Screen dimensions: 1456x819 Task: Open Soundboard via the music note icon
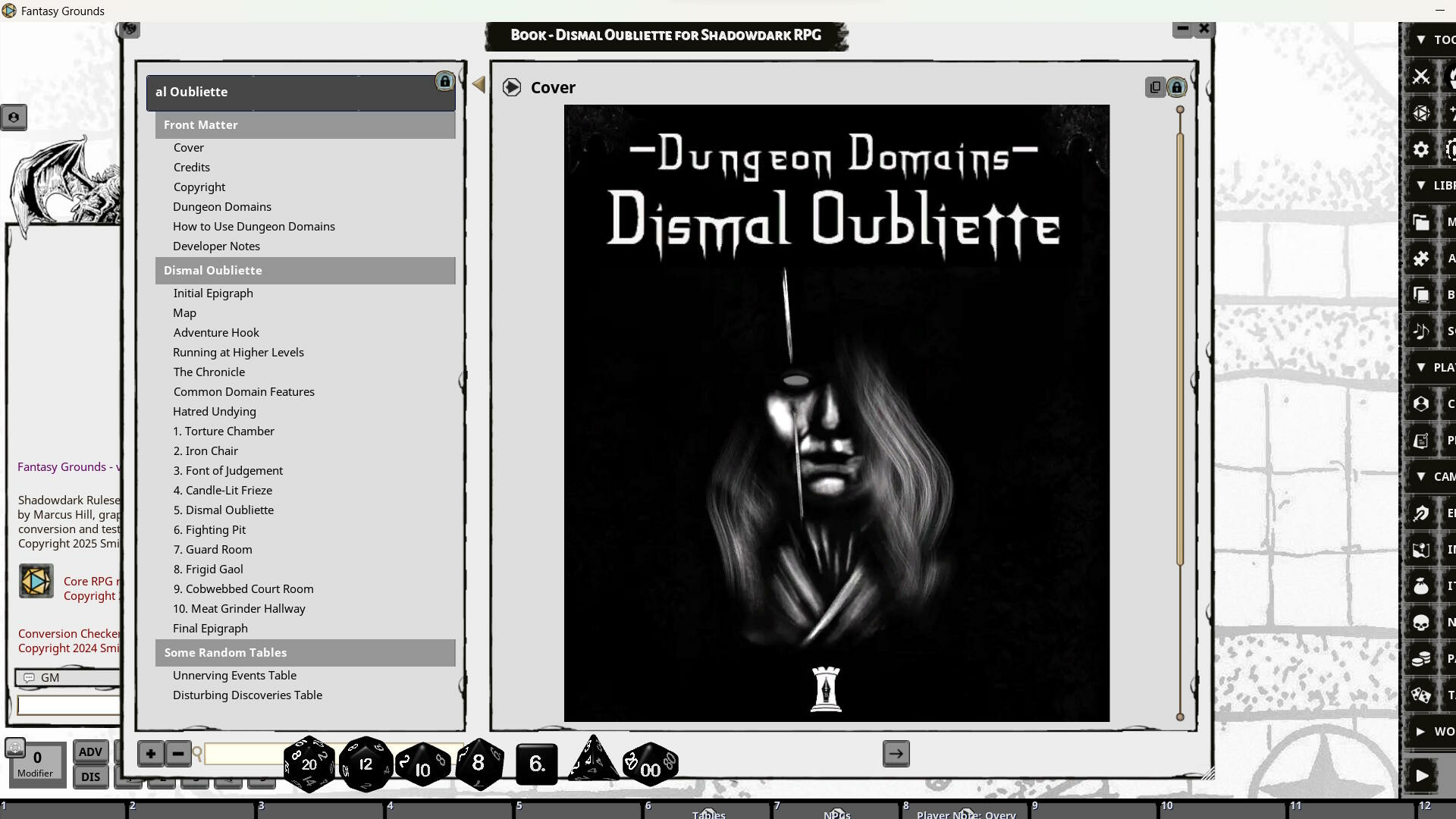(x=1420, y=331)
